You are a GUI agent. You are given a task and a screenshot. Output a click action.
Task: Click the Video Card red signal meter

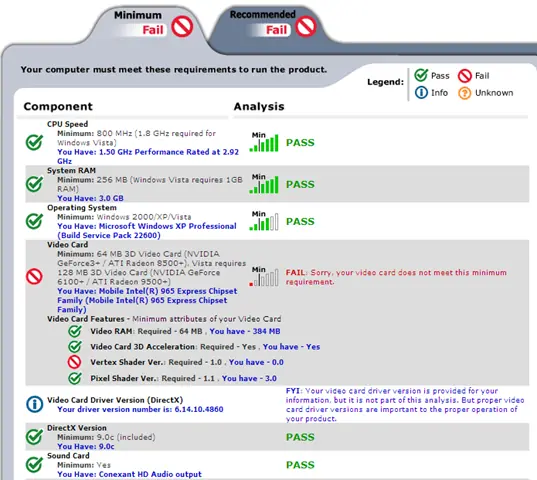[x=264, y=276]
